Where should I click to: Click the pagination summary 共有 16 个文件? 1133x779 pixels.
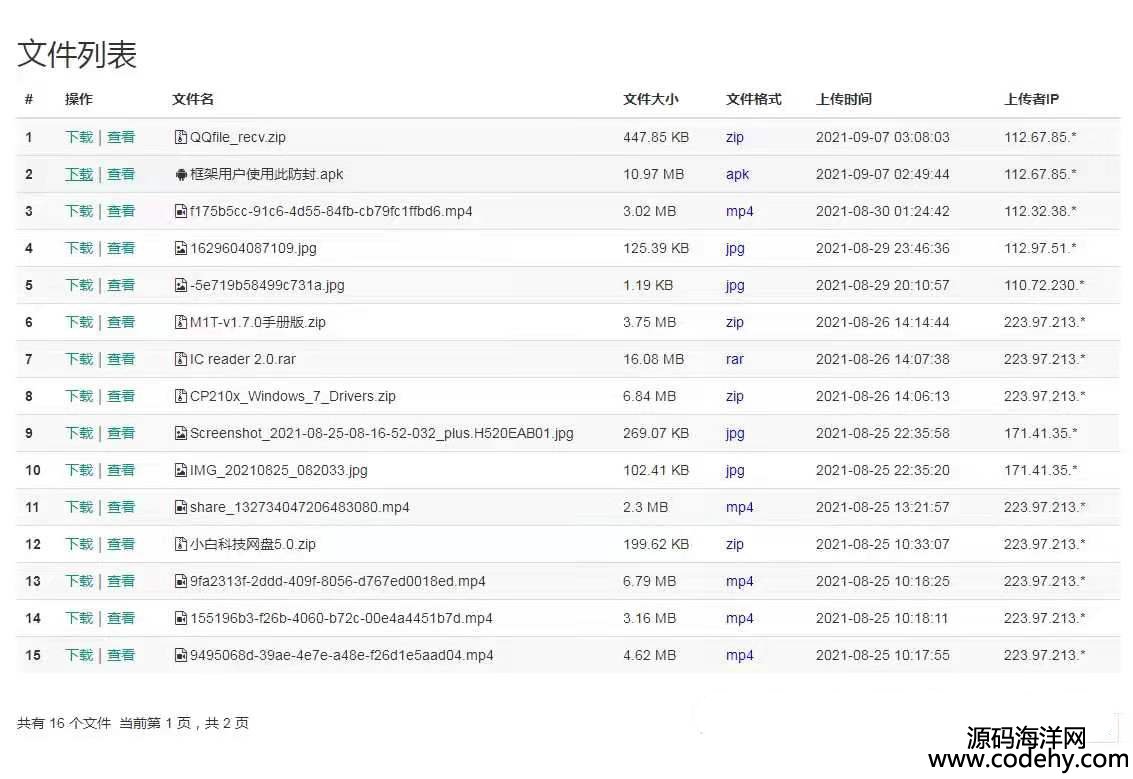[64, 723]
